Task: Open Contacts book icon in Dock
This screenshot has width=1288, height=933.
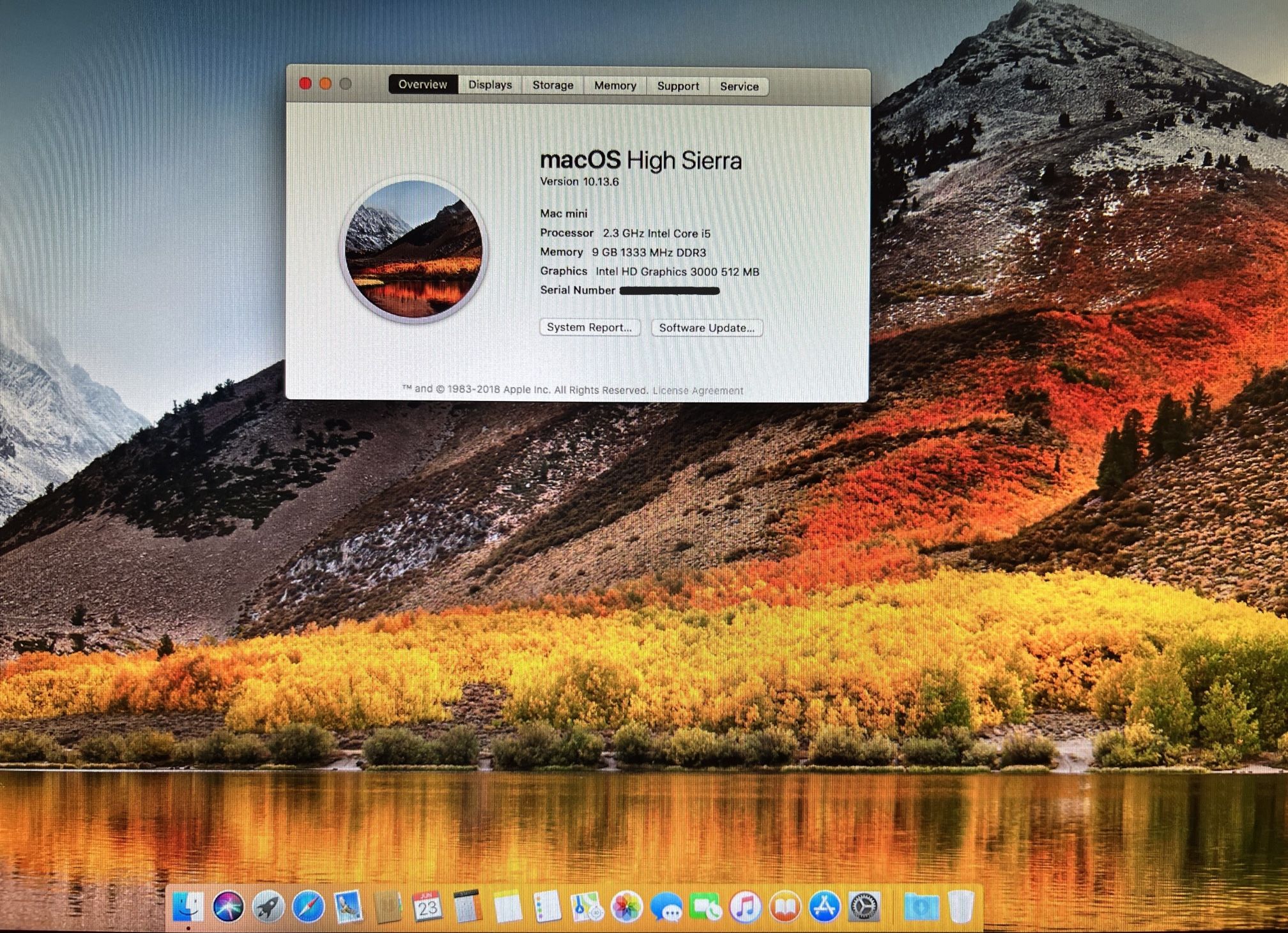Action: (387, 907)
